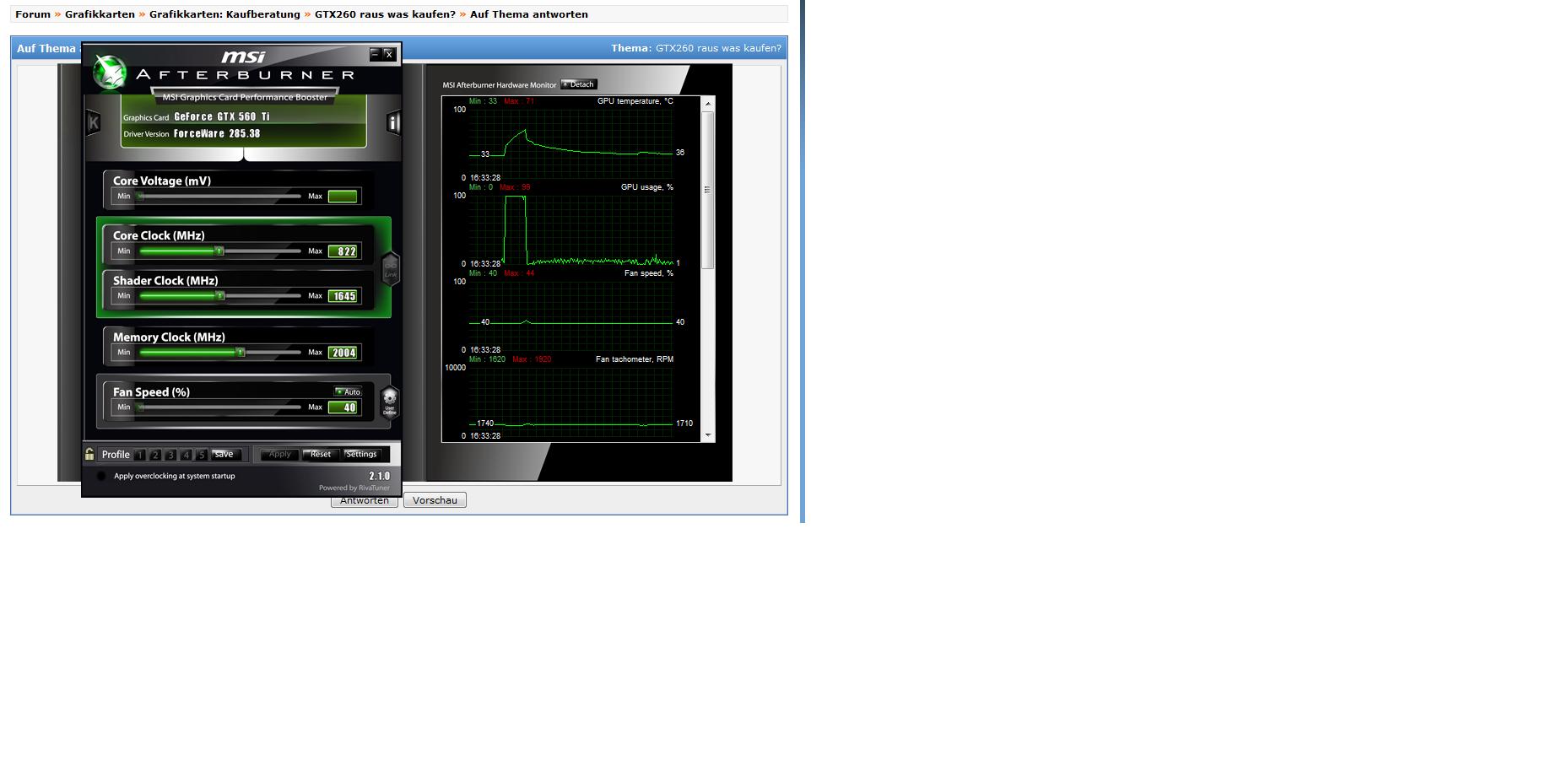Click hardware monitor scrollbar down arrow
1568x782 pixels.
point(708,435)
